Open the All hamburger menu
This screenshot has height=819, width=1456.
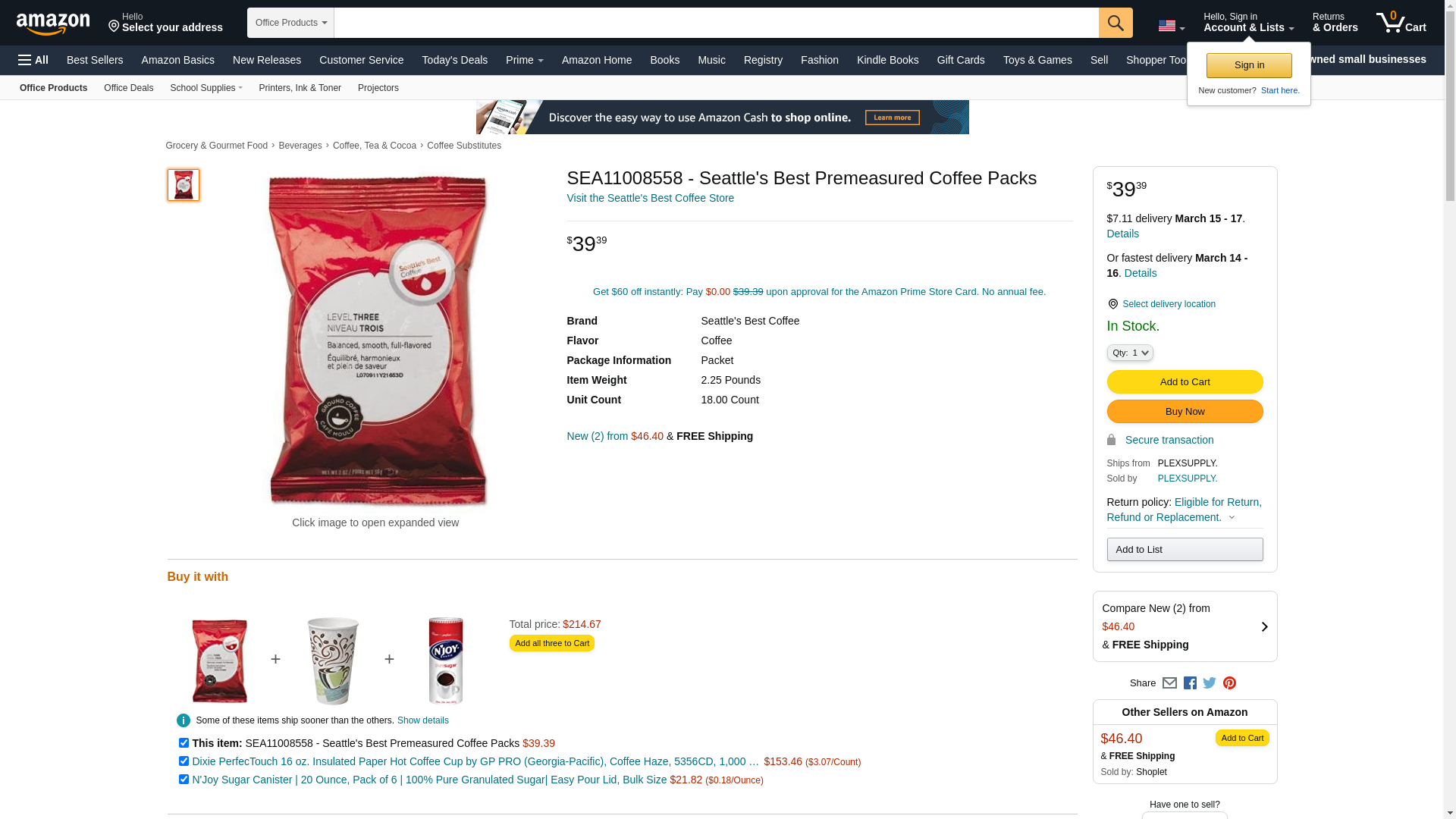(33, 60)
